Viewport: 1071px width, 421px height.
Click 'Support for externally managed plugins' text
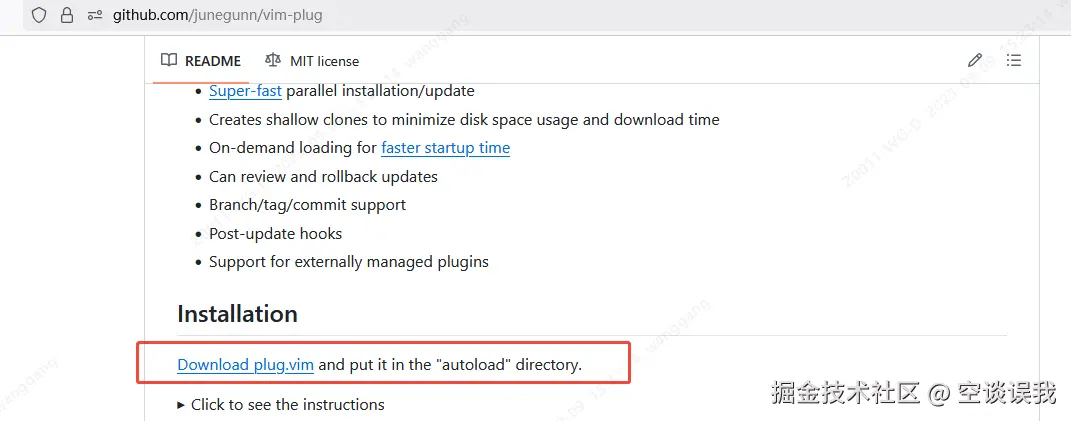[x=348, y=262]
